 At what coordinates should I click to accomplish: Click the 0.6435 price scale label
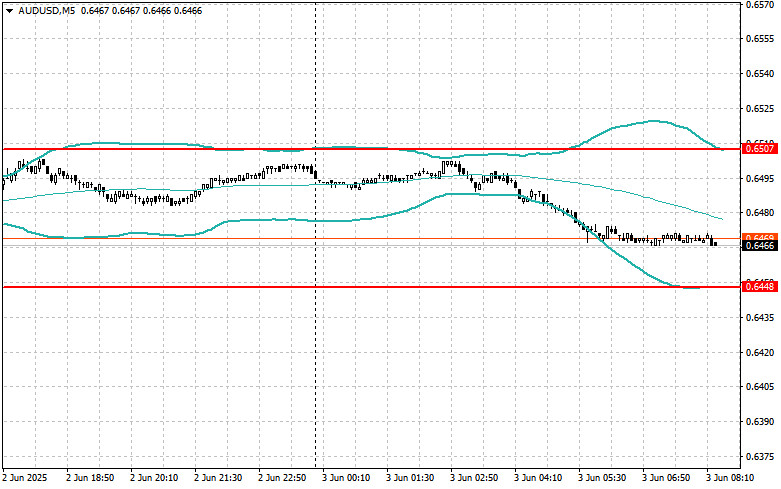[760, 317]
